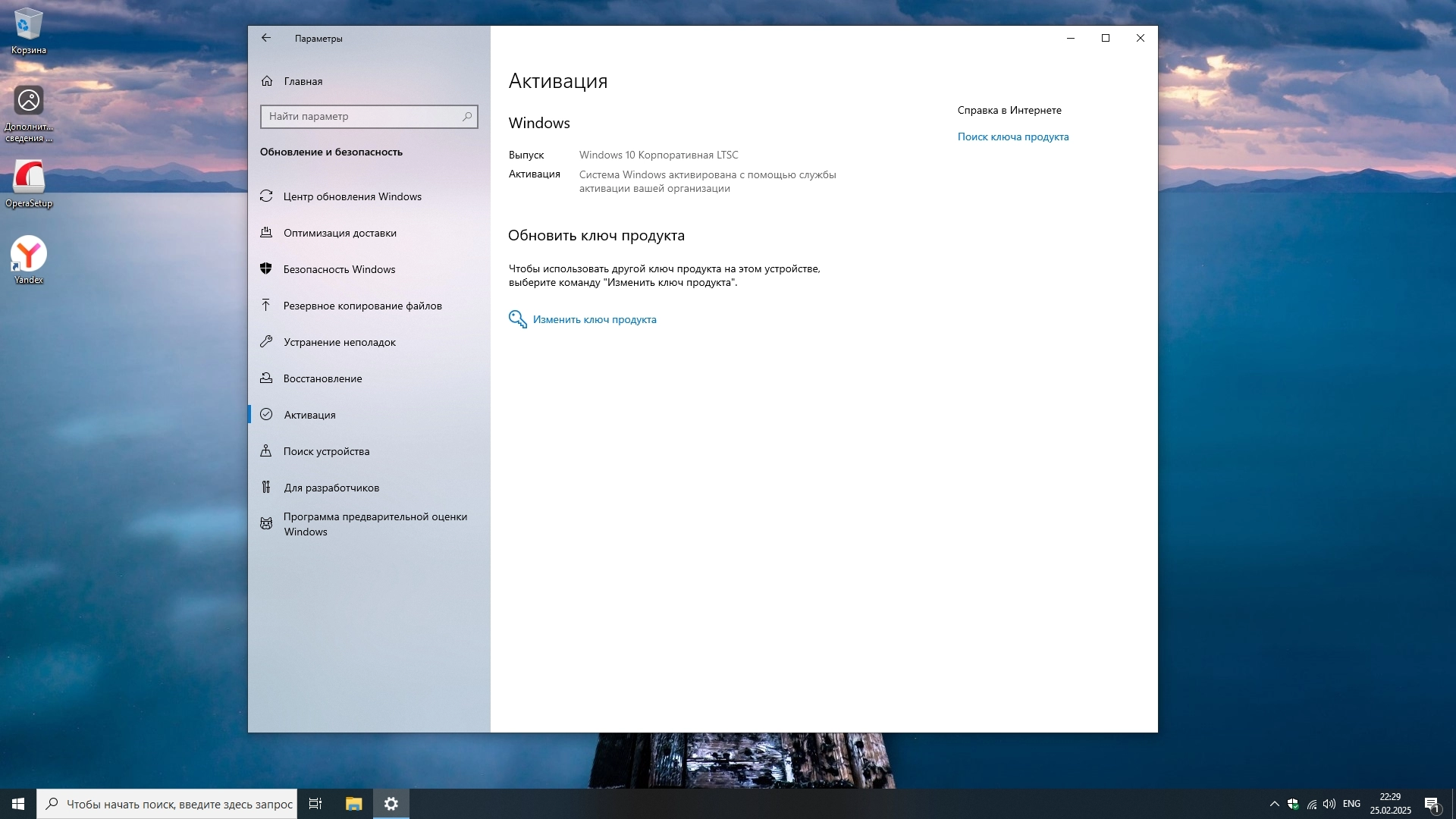The height and width of the screenshot is (819, 1456).
Task: Open Устранение неполадок wrench item
Action: 340,342
